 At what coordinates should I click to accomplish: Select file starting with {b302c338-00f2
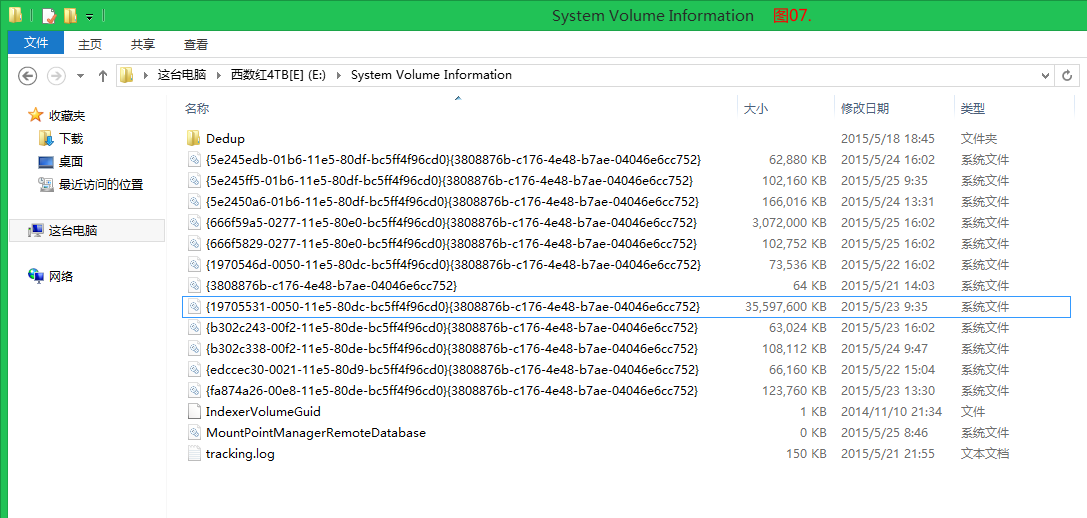[x=628, y=348]
